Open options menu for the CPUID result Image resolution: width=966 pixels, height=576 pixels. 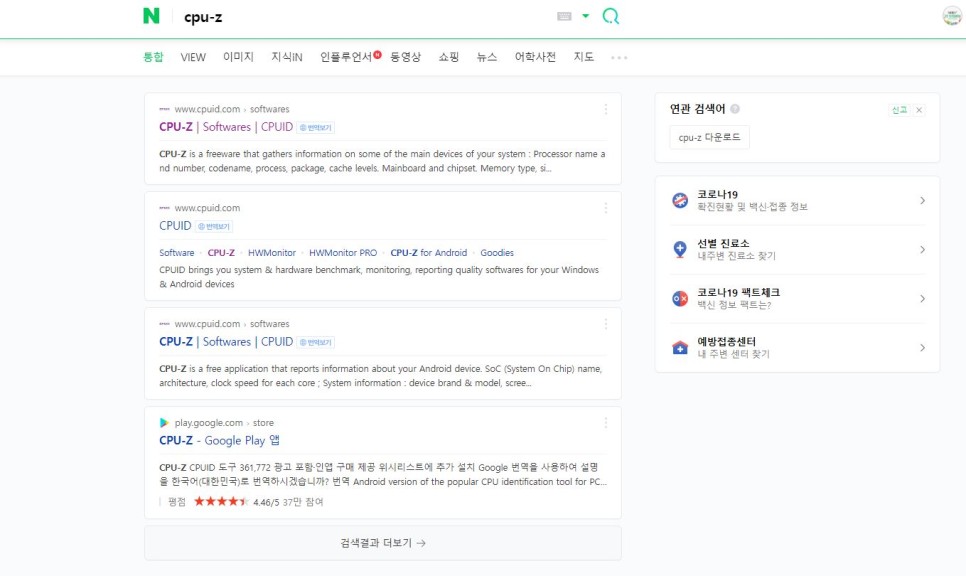click(x=606, y=208)
